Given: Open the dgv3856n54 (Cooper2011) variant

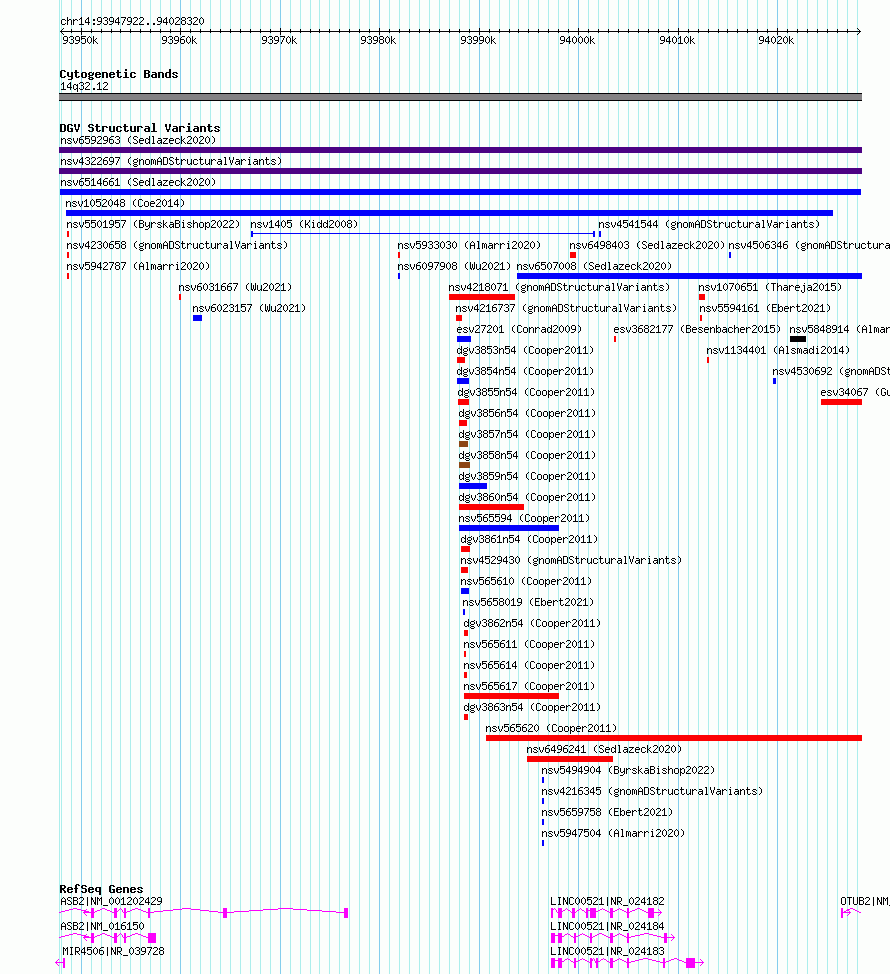Looking at the screenshot, I should [527, 414].
